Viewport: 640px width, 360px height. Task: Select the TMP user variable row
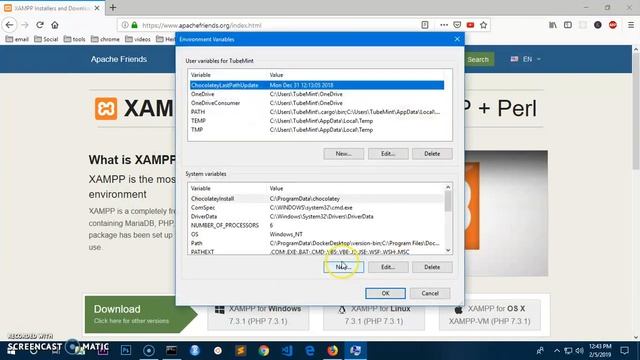pyautogui.click(x=317, y=130)
